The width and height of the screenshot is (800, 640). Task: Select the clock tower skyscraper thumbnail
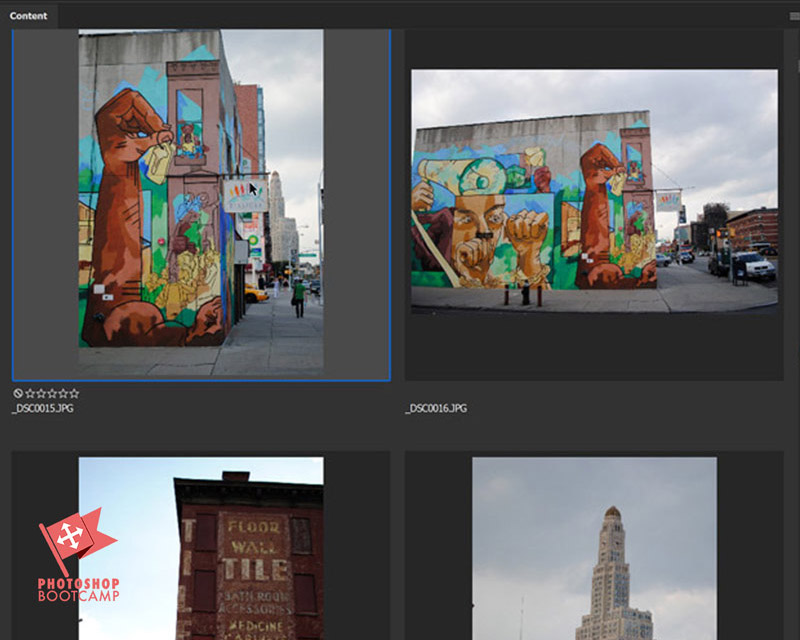tap(594, 548)
